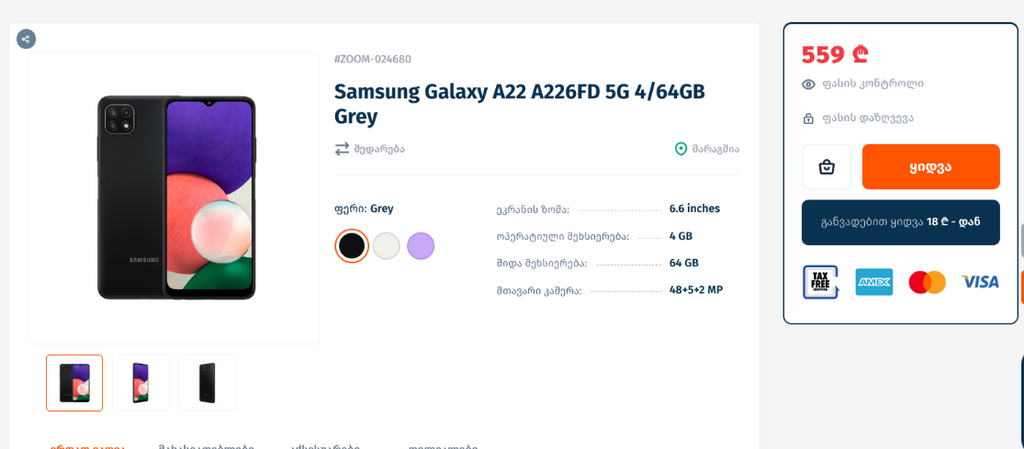
Task: Open the შედარება compare link
Action: tap(379, 149)
